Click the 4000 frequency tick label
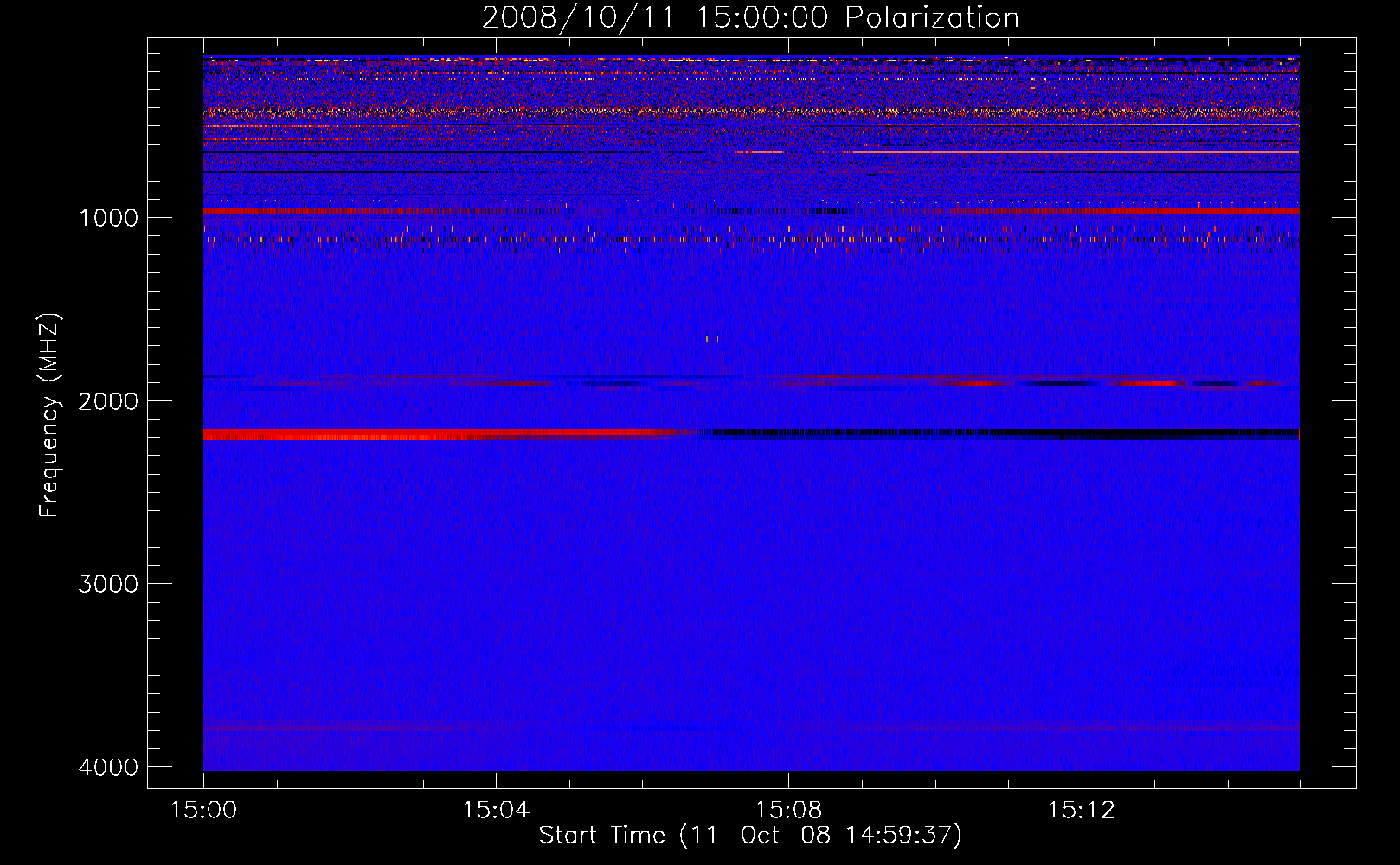The image size is (1400, 865). (x=108, y=767)
